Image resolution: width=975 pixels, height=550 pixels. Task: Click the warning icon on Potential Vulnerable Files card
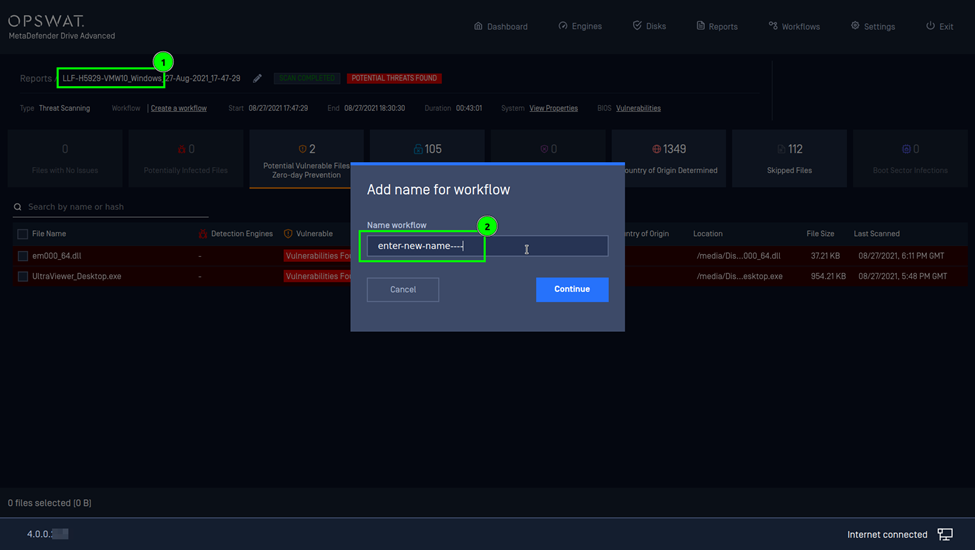(x=302, y=149)
